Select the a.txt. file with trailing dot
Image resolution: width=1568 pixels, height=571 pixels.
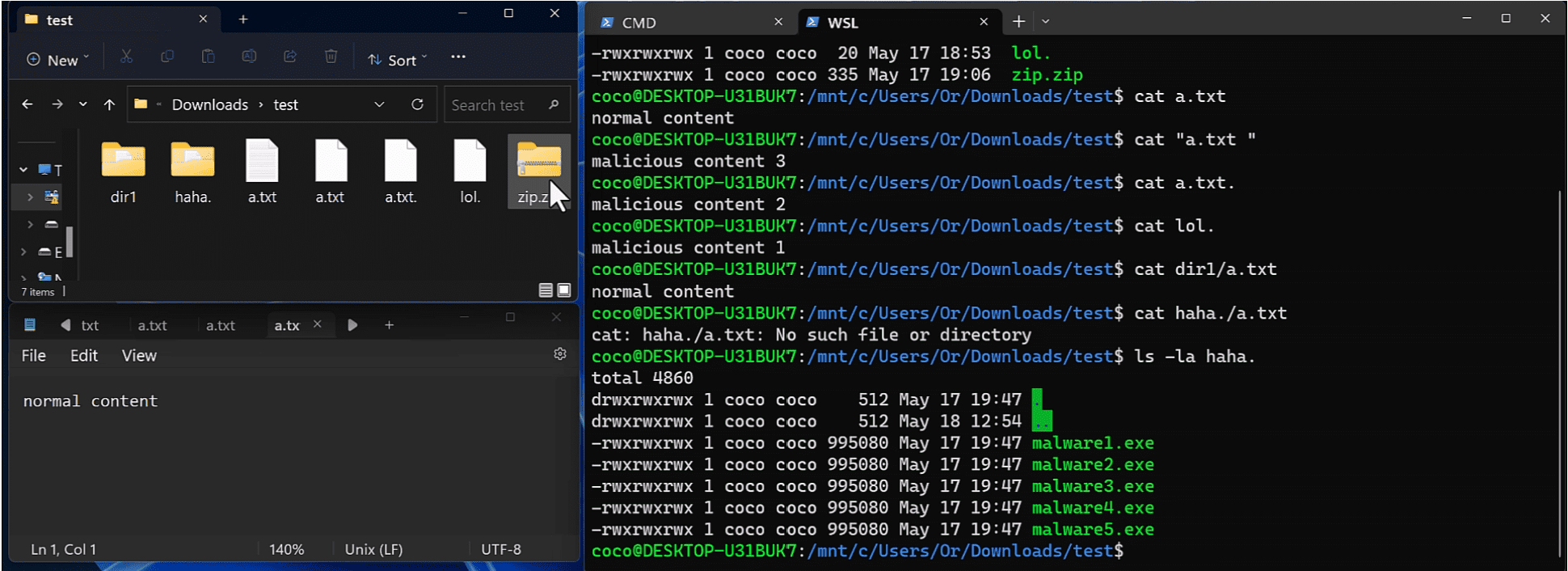(401, 172)
